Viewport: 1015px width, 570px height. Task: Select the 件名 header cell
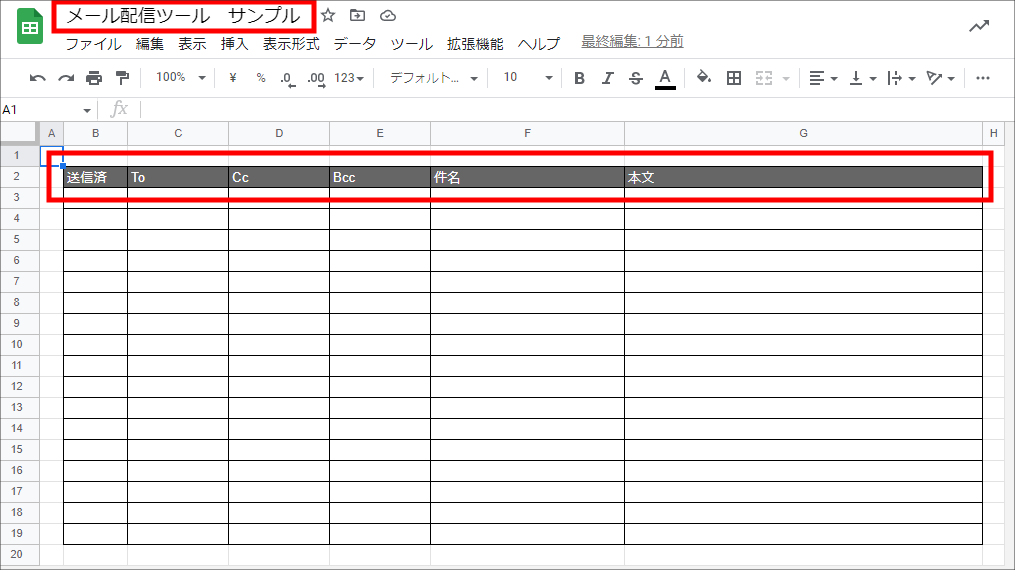528,177
